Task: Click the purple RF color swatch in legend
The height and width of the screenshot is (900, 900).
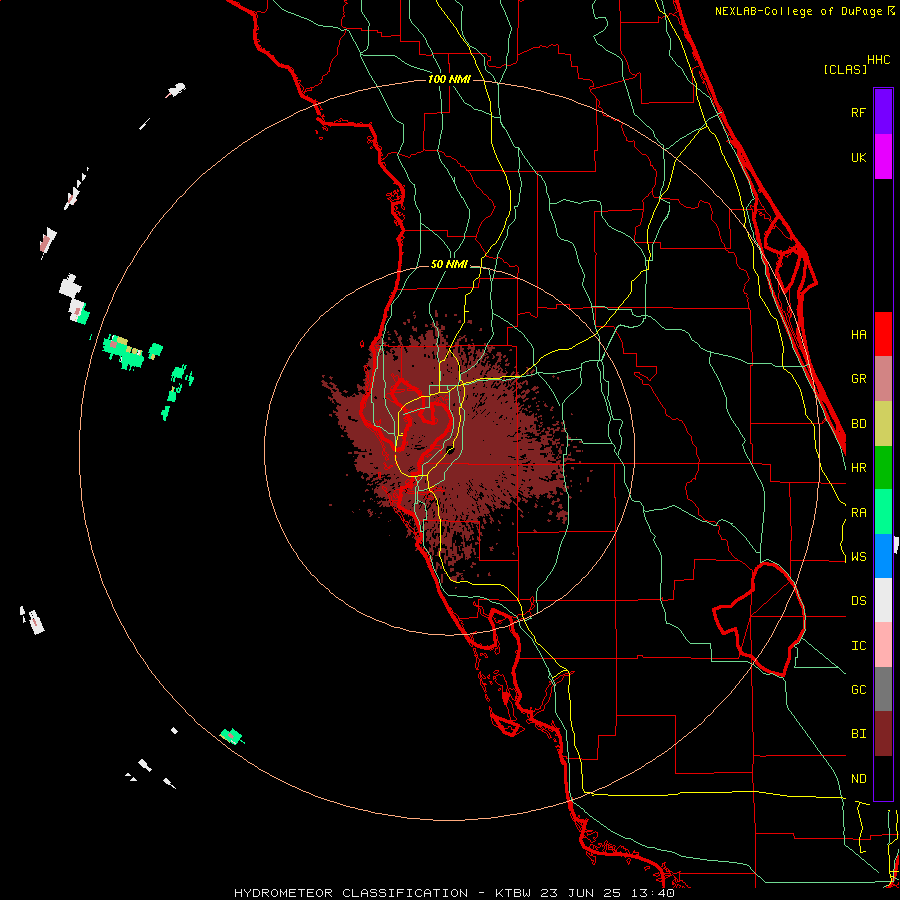Action: click(x=883, y=112)
